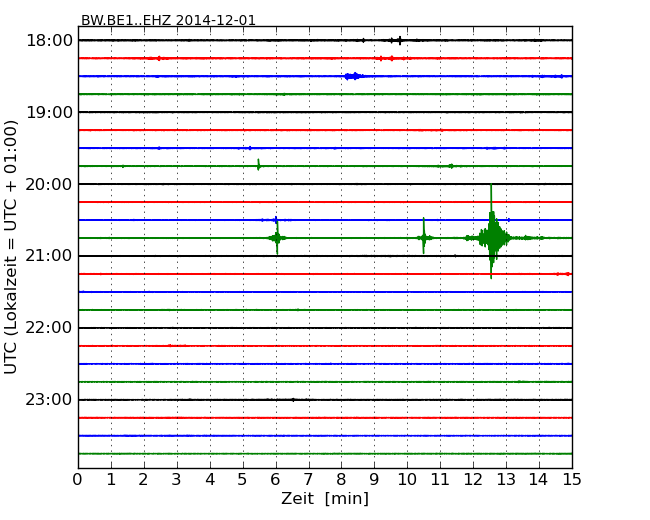Select the 19:00 time label
Image resolution: width=650 pixels, height=520 pixels.
click(x=49, y=112)
